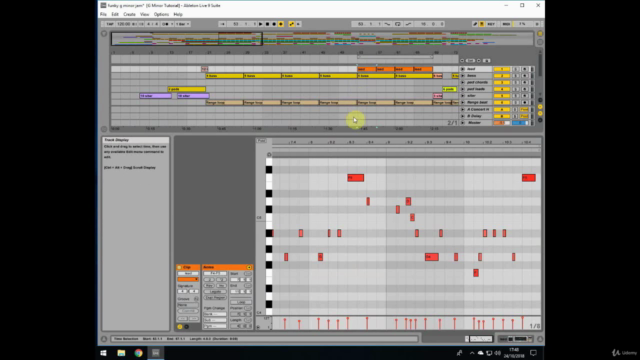Unfold the sitar track
Image resolution: width=640 pixels, height=360 pixels.
pos(462,96)
